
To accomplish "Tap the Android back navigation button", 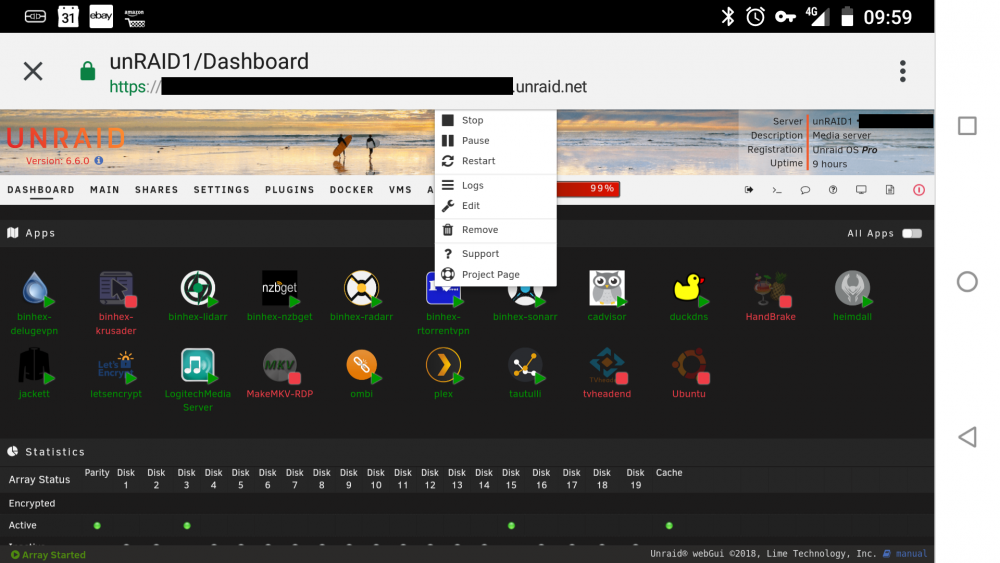I will [x=967, y=437].
